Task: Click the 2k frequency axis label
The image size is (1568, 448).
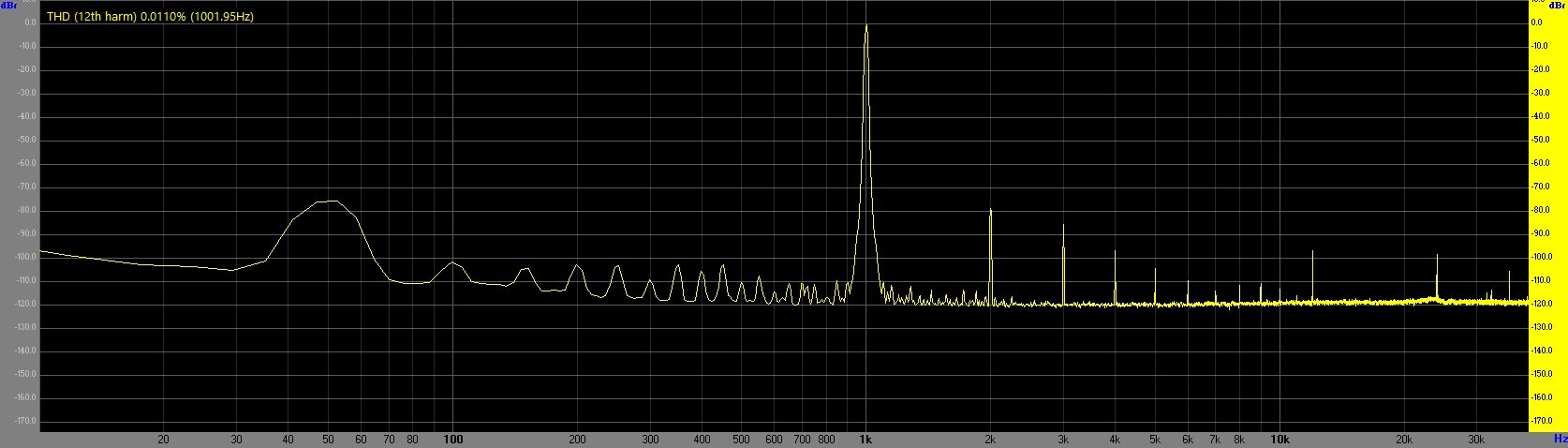Action: click(x=991, y=439)
